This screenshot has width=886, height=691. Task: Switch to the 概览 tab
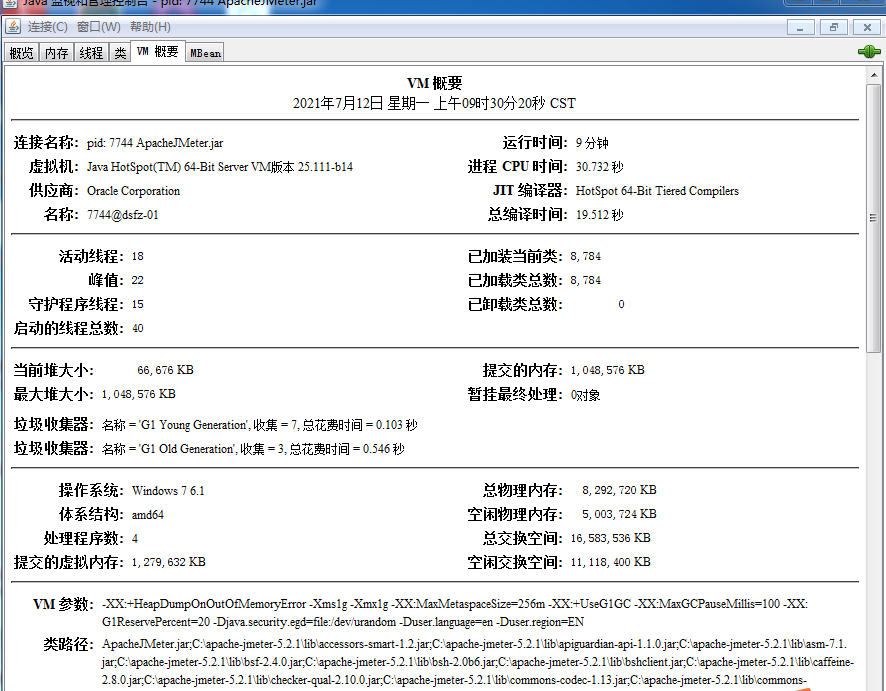click(21, 53)
